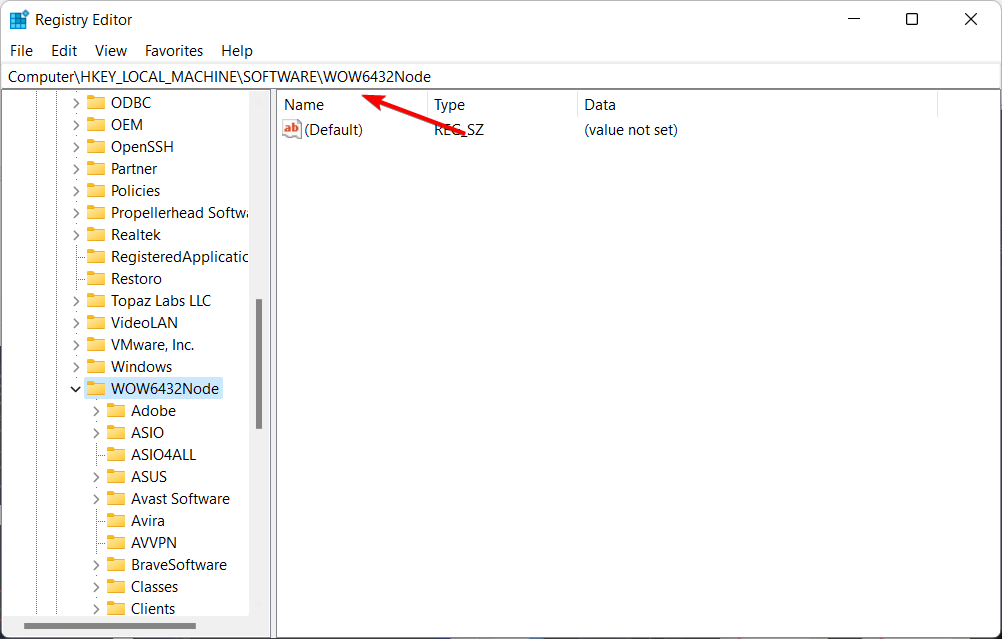Viewport: 1002px width, 639px height.
Task: Select the (Default) value name
Action: point(334,130)
